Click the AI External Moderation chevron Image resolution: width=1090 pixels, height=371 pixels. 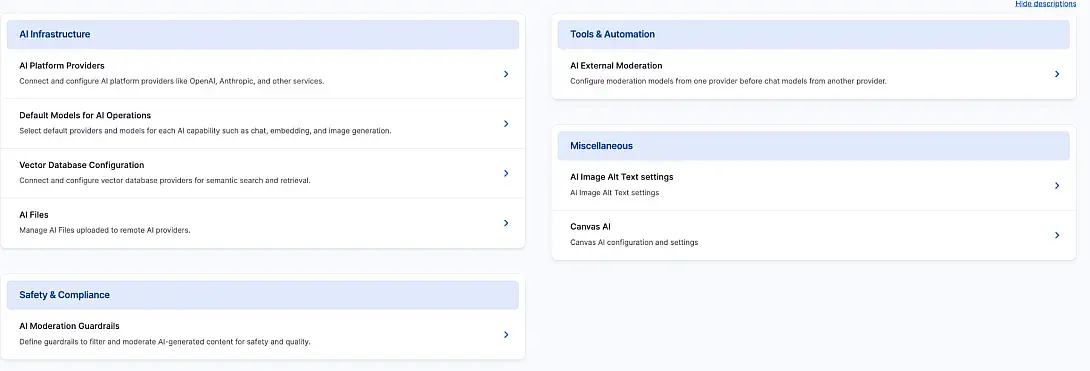click(1057, 74)
